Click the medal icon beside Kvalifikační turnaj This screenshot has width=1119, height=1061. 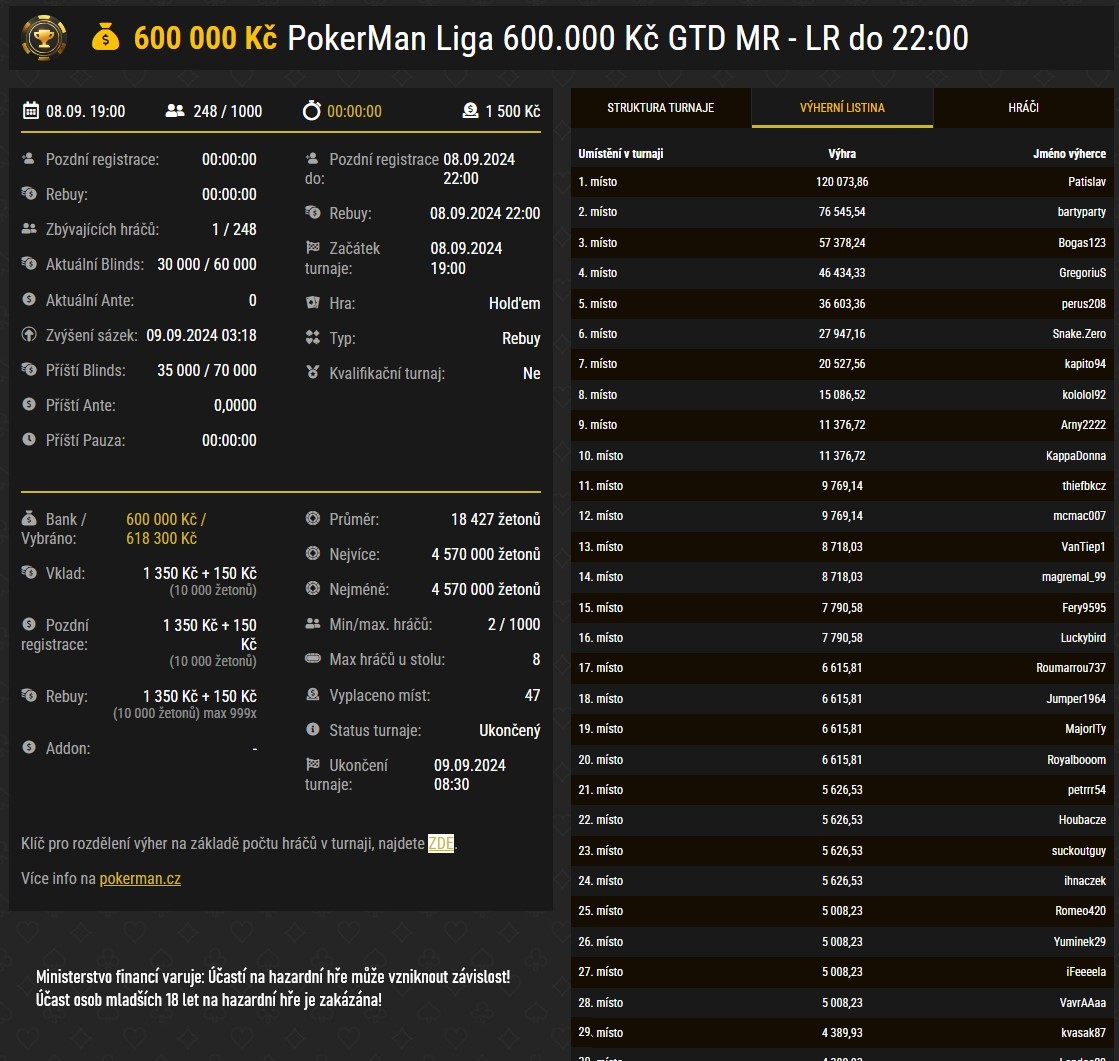click(313, 372)
